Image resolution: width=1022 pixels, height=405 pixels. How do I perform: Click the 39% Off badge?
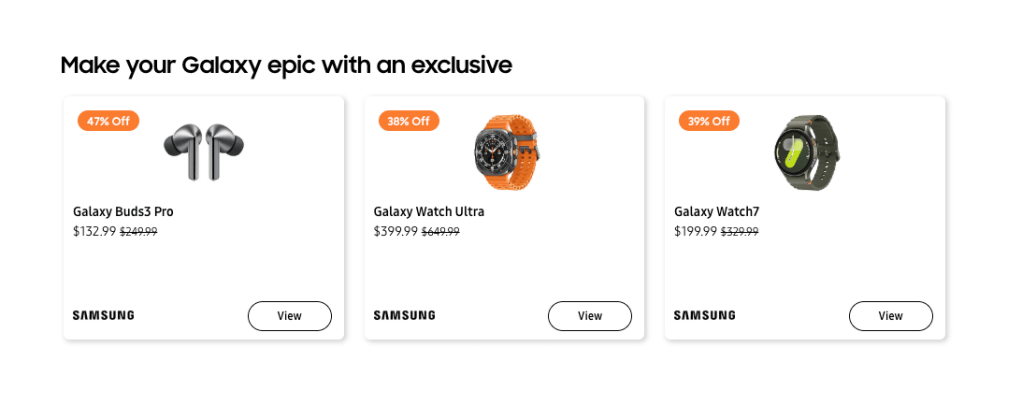(709, 121)
